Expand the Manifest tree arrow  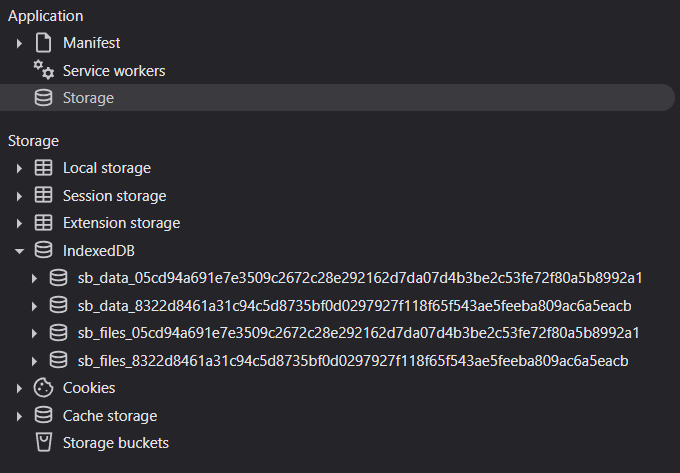point(19,43)
